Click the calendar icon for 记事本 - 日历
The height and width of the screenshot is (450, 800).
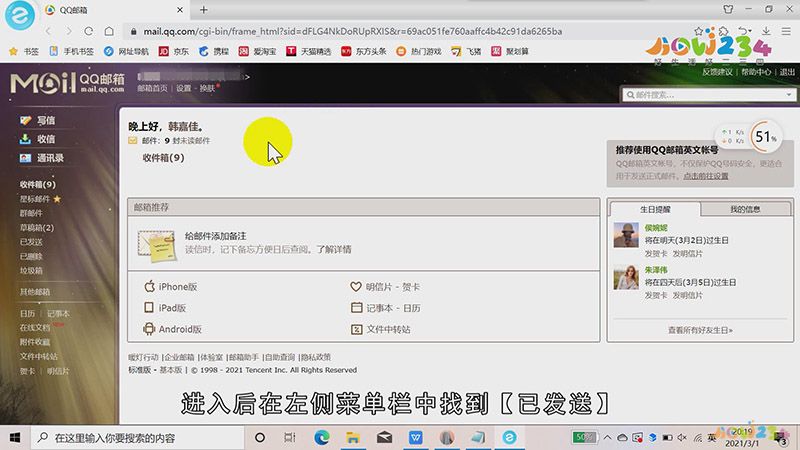[357, 308]
